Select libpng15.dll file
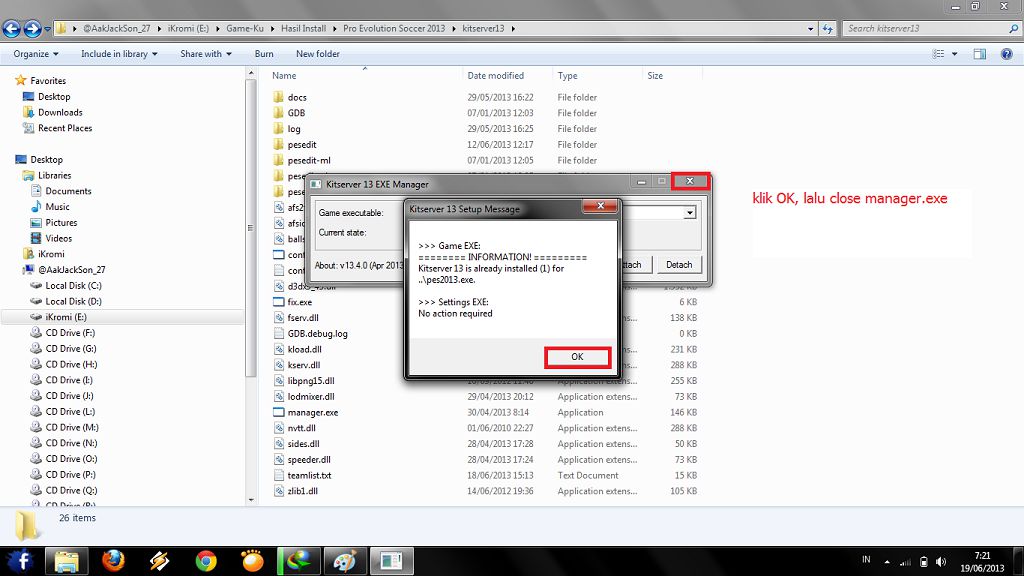Image resolution: width=1024 pixels, height=576 pixels. point(311,381)
